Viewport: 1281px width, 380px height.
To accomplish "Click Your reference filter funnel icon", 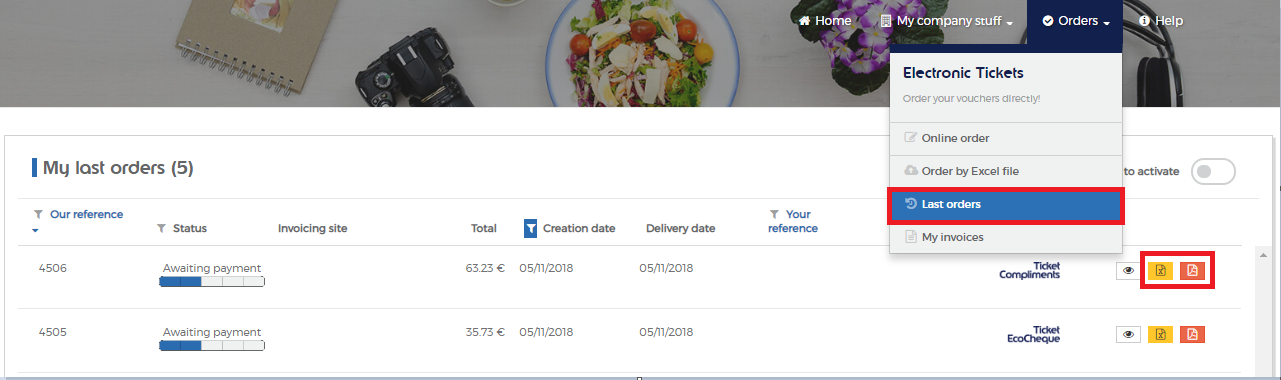I will [x=774, y=214].
